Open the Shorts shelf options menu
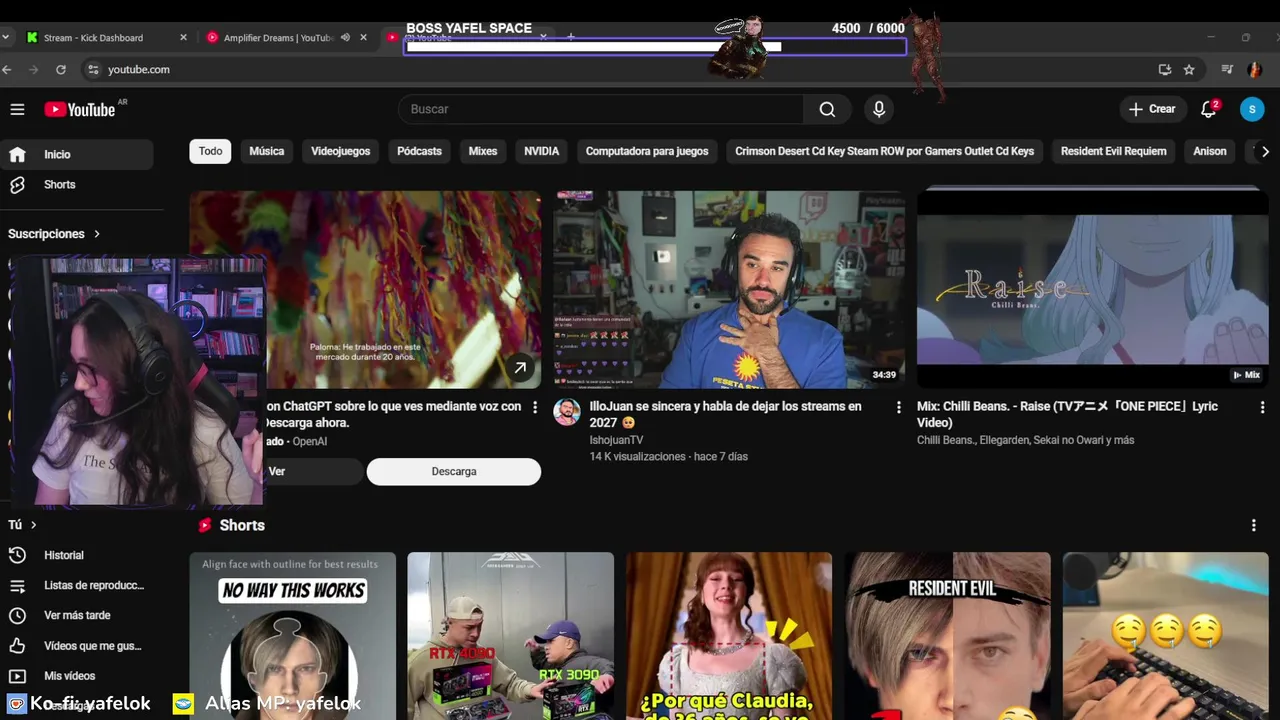 (x=1254, y=525)
